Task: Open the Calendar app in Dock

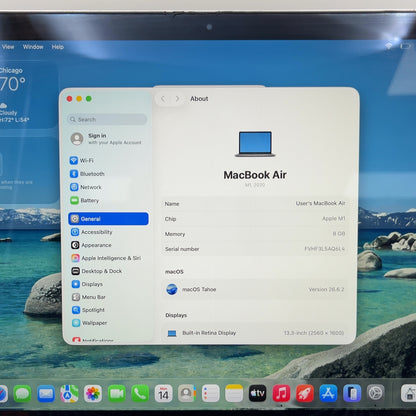Action: [x=164, y=394]
